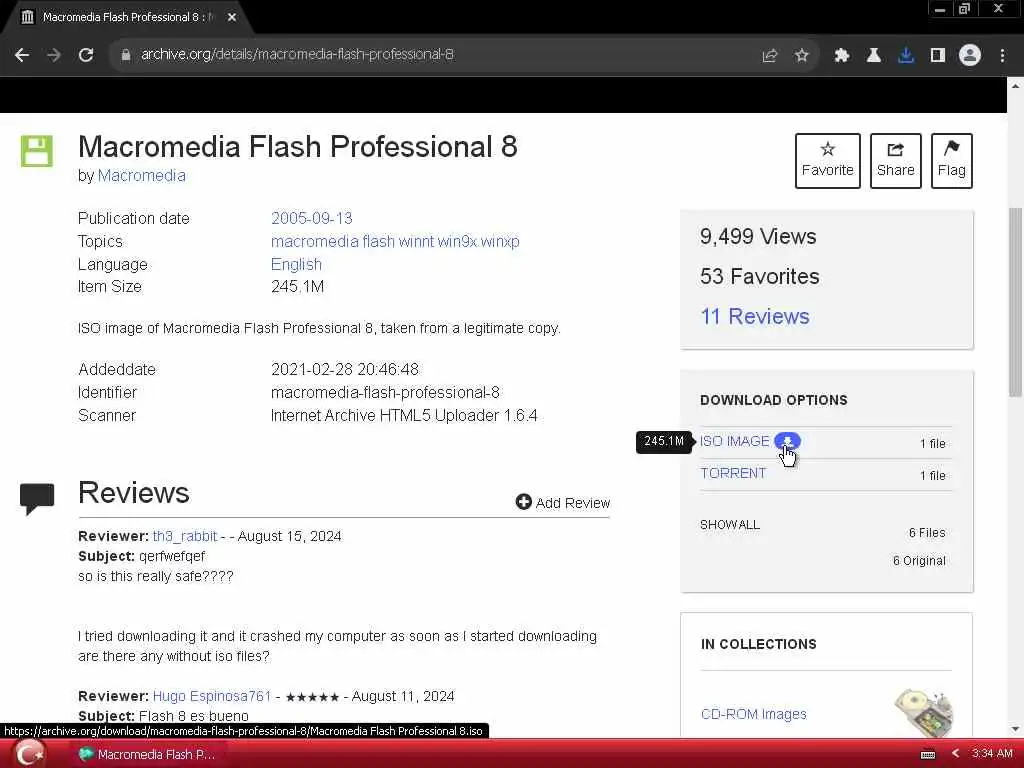Close the Macromedia Flash Professional 8 tab

232,18
